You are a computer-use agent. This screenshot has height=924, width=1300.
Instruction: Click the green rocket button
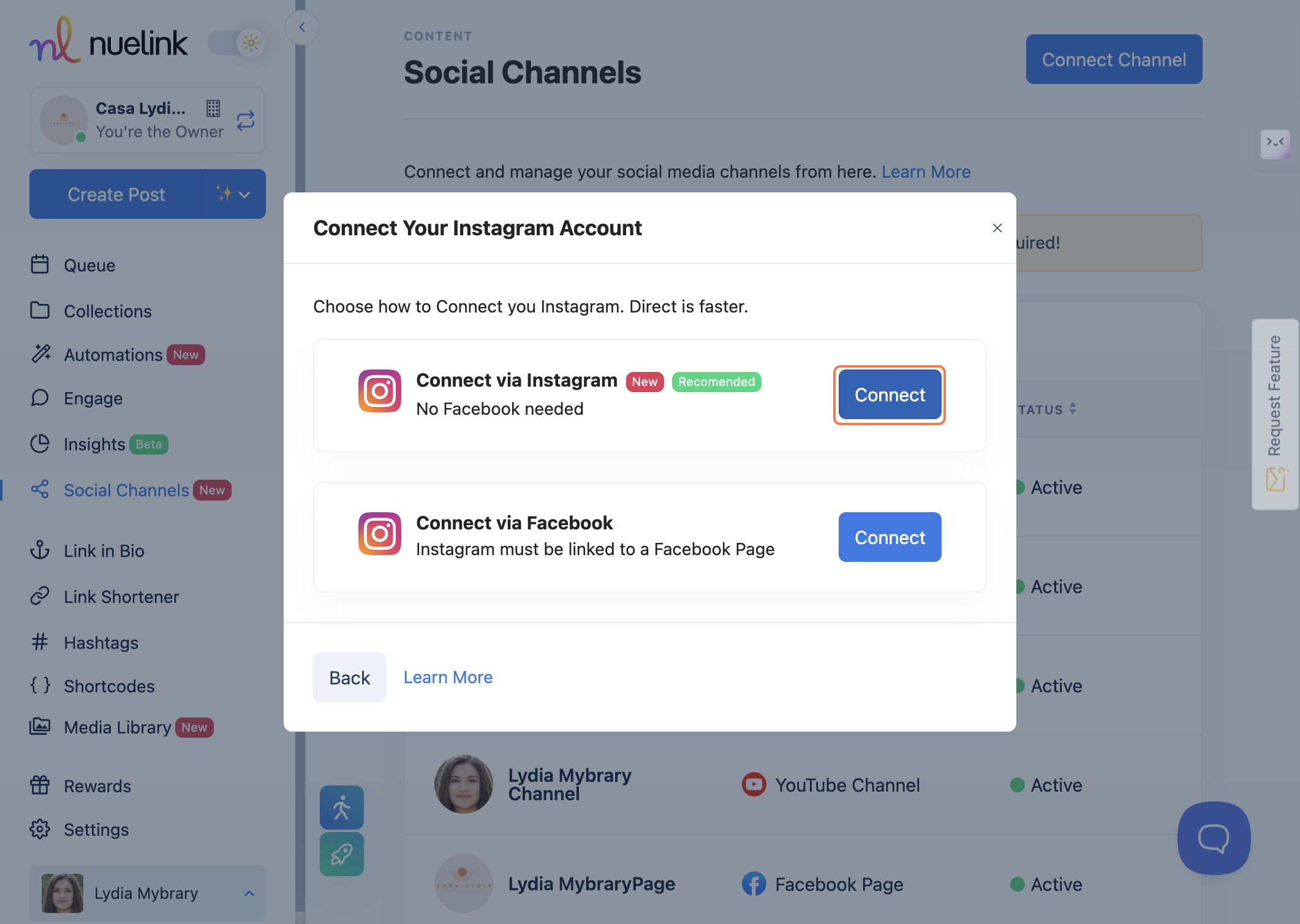[x=342, y=854]
